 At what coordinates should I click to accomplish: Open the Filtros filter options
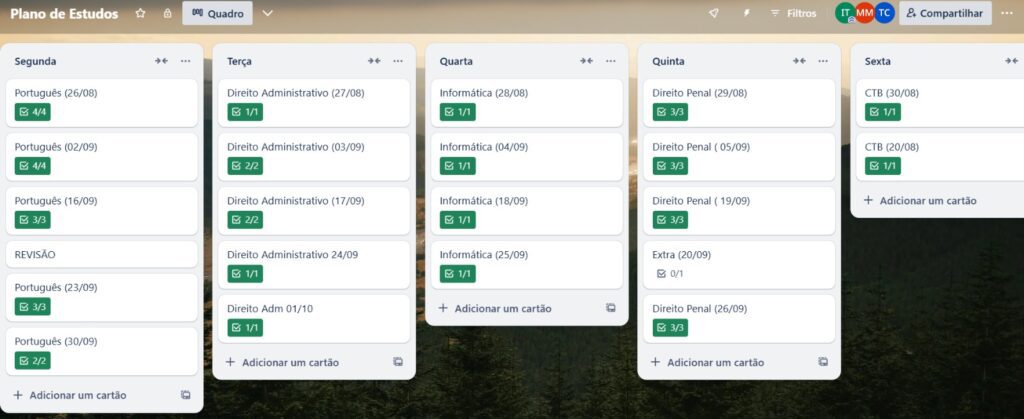(793, 14)
